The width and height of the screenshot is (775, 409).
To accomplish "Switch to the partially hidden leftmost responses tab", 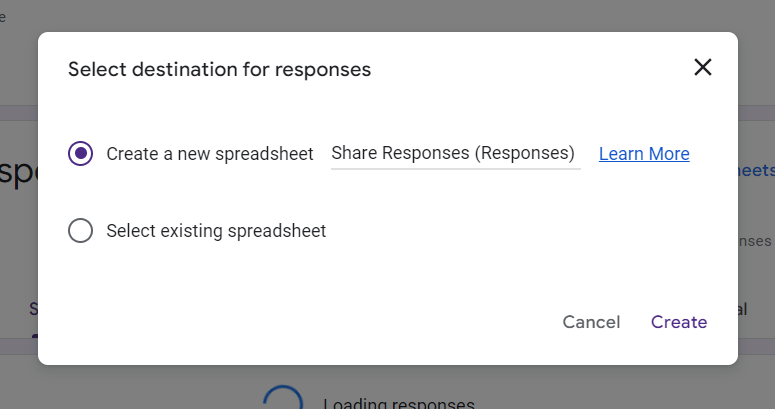I will click(33, 309).
